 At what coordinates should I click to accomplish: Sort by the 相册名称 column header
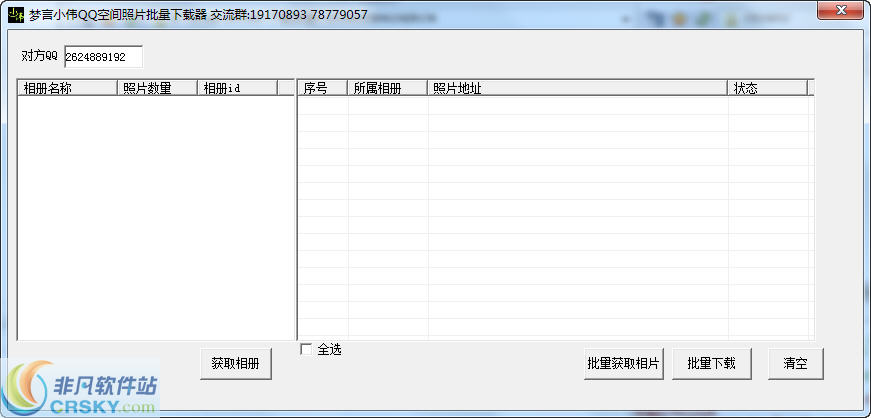point(67,88)
